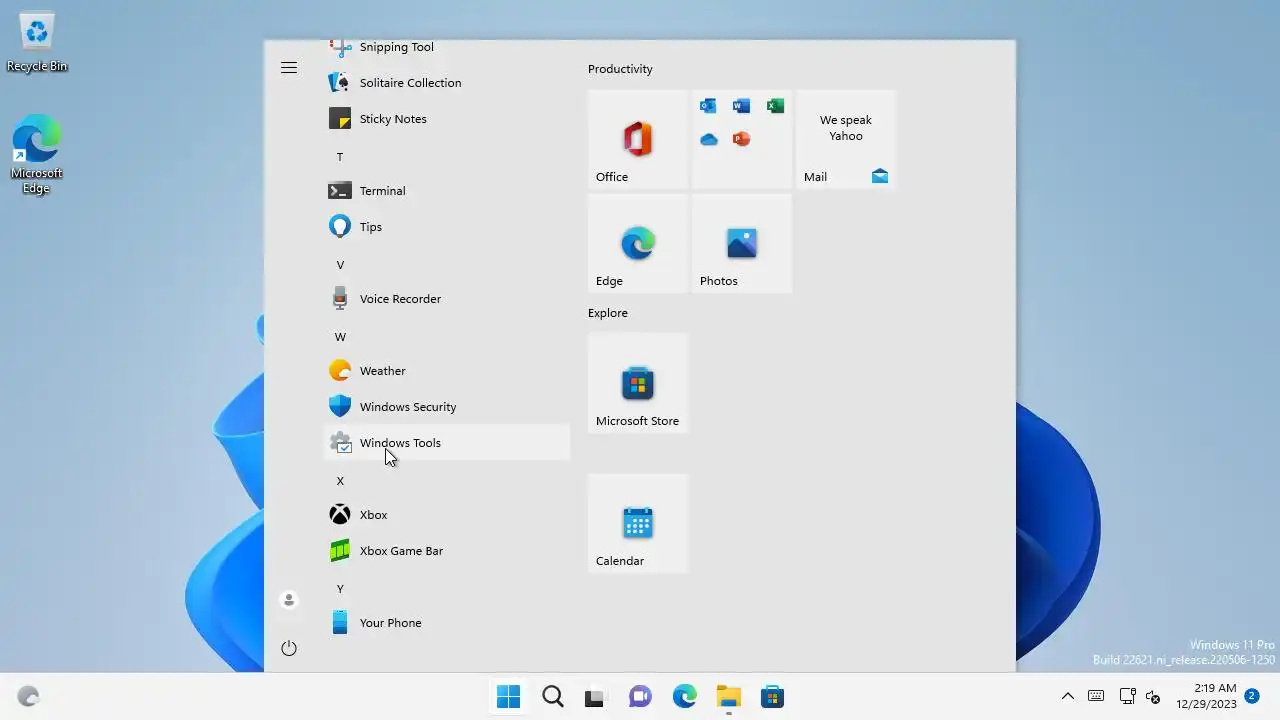Open Sticky Notes app
Viewport: 1280px width, 720px height.
point(447,119)
